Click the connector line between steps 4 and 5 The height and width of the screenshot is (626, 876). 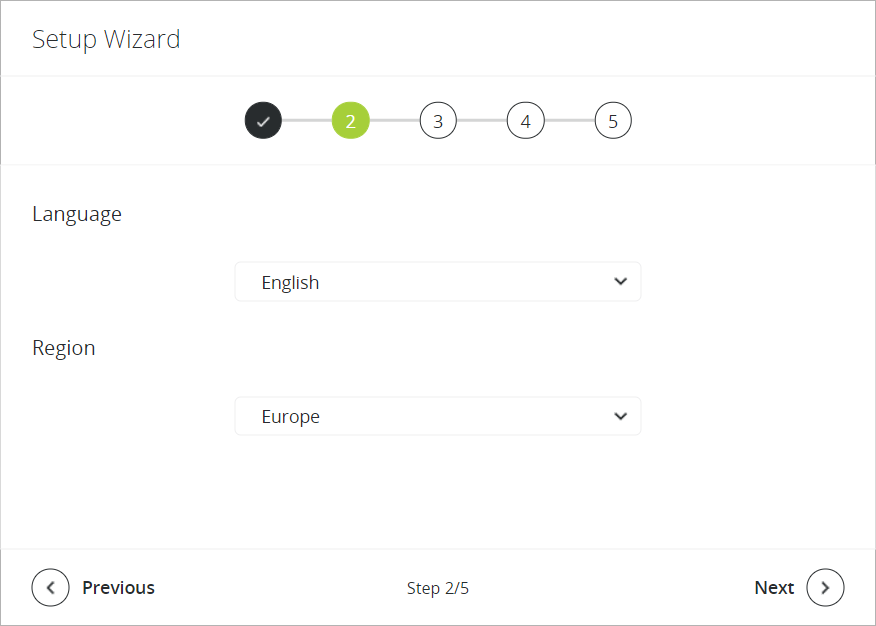pyautogui.click(x=569, y=121)
